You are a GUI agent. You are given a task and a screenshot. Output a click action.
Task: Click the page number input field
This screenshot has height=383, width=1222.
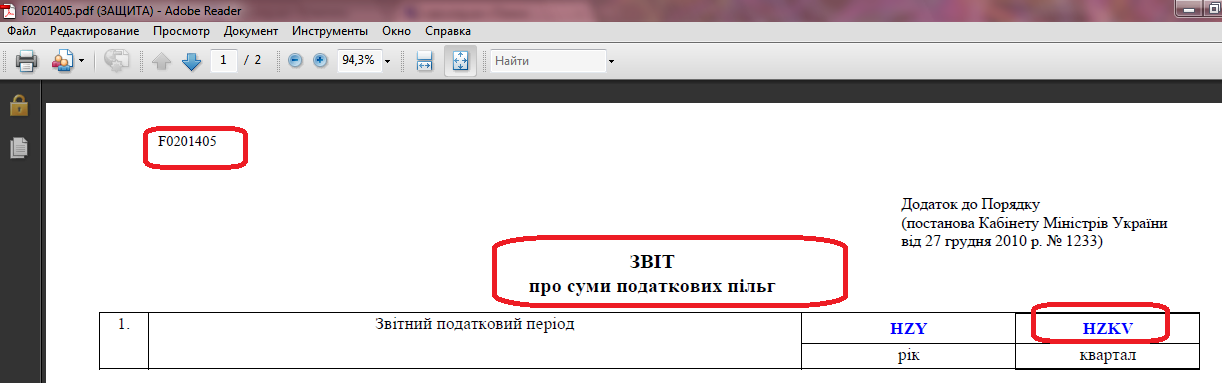[x=223, y=61]
